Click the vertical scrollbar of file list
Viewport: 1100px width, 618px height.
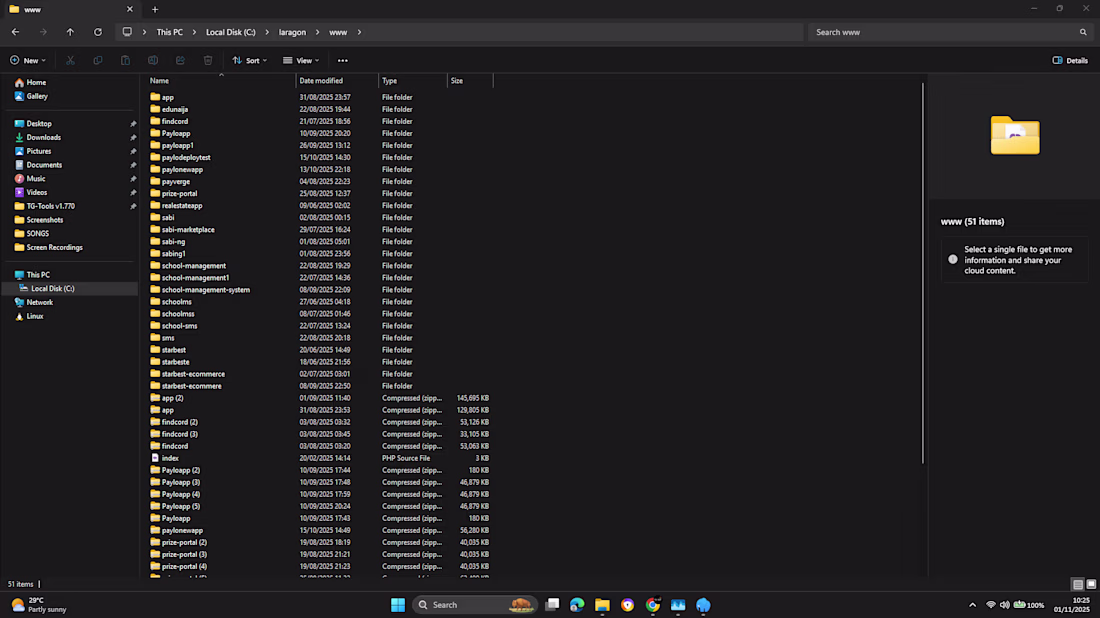[923, 274]
